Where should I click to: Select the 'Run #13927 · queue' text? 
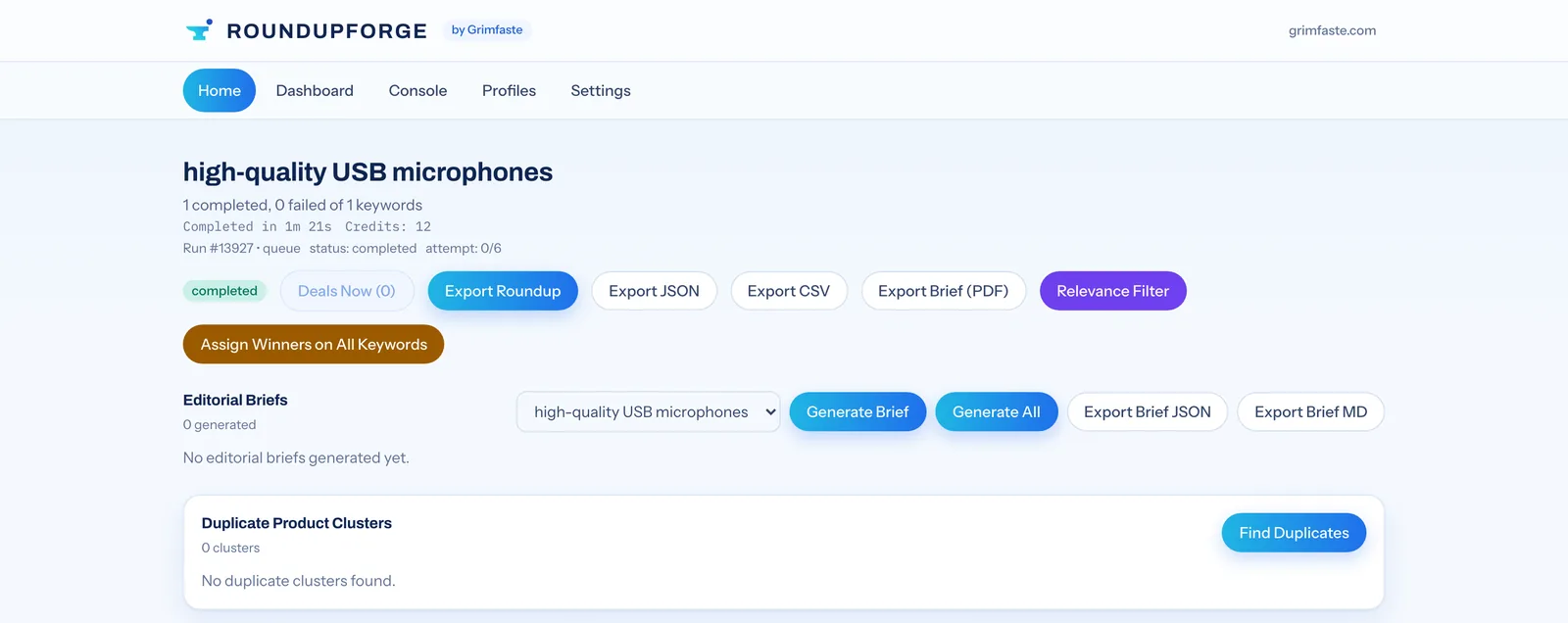pos(242,249)
